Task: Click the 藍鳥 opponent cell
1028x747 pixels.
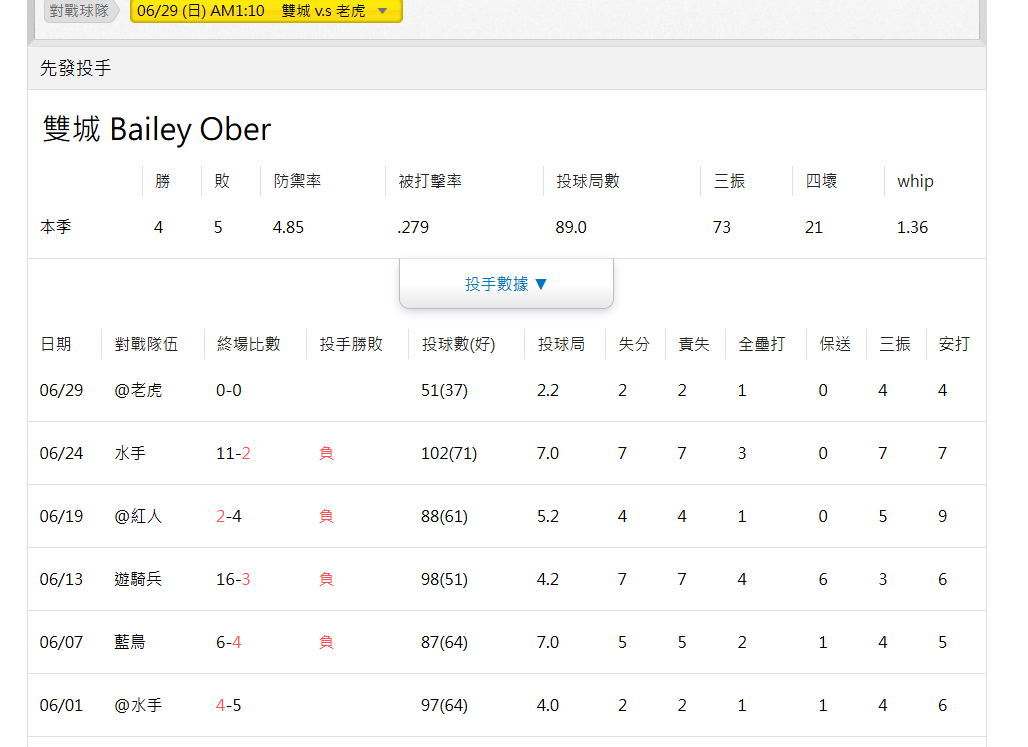Action: point(130,643)
